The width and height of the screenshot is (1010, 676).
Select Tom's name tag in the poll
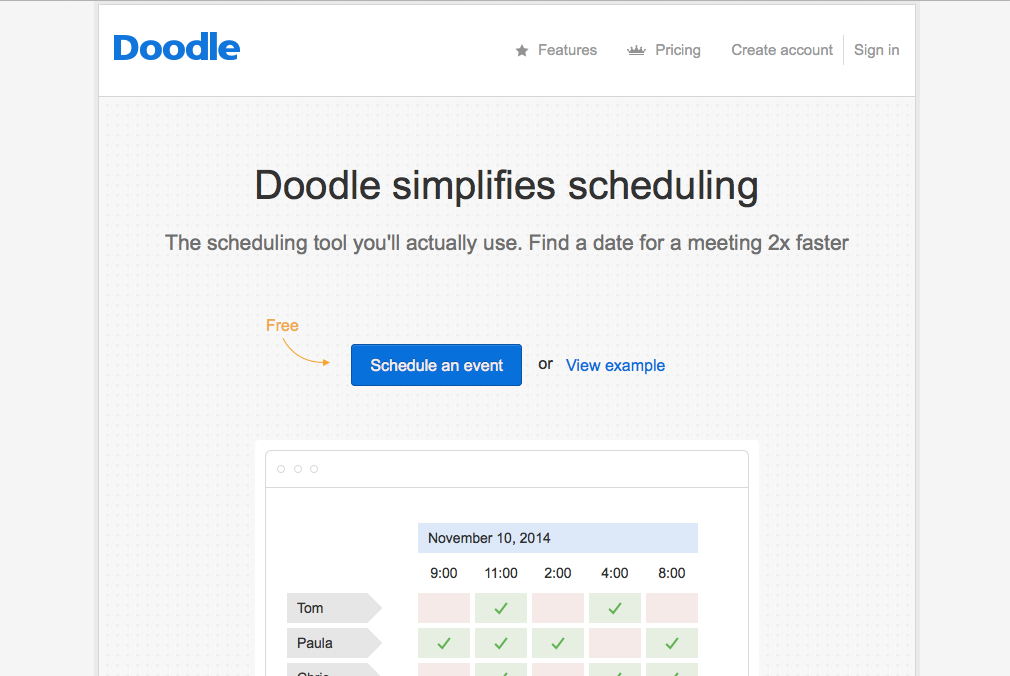click(x=328, y=608)
